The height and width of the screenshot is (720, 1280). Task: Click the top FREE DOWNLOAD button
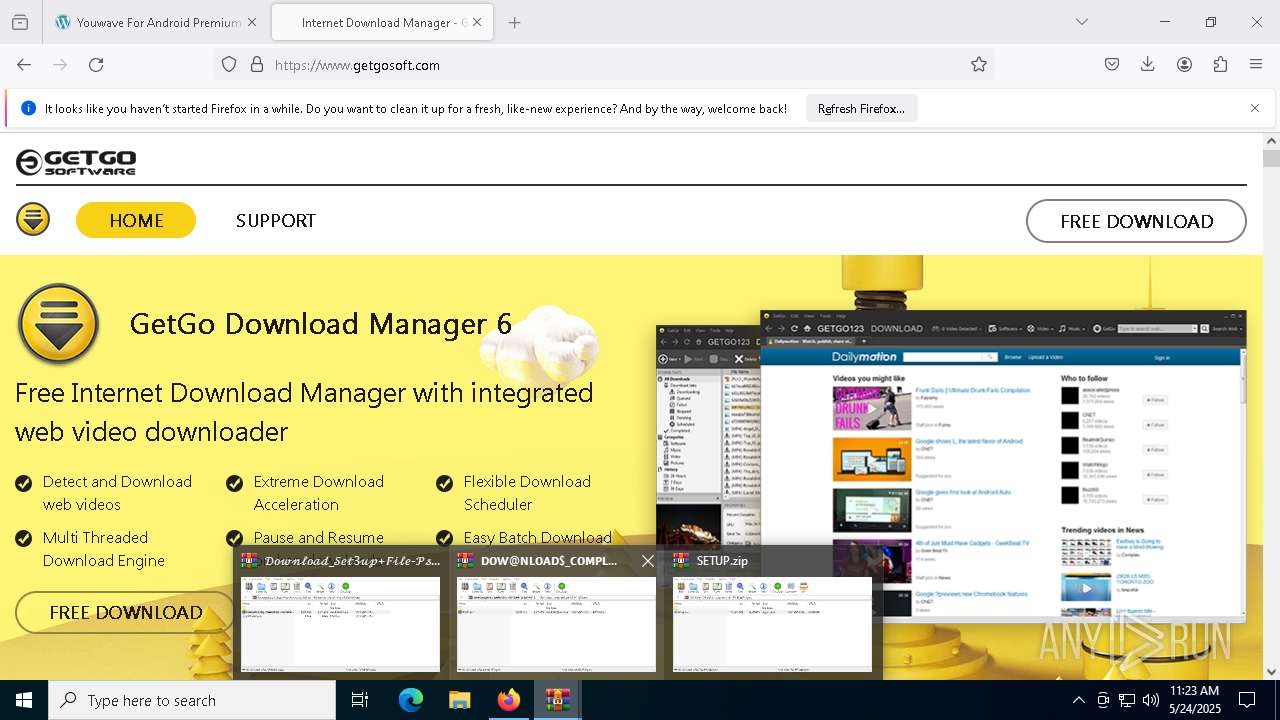[x=1136, y=221]
